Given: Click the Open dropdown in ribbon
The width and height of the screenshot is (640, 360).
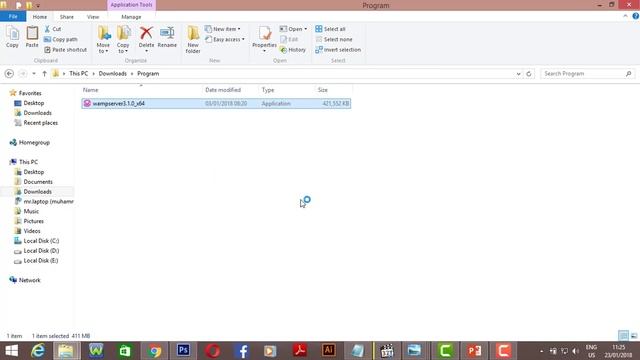Looking at the screenshot, I should coord(293,29).
